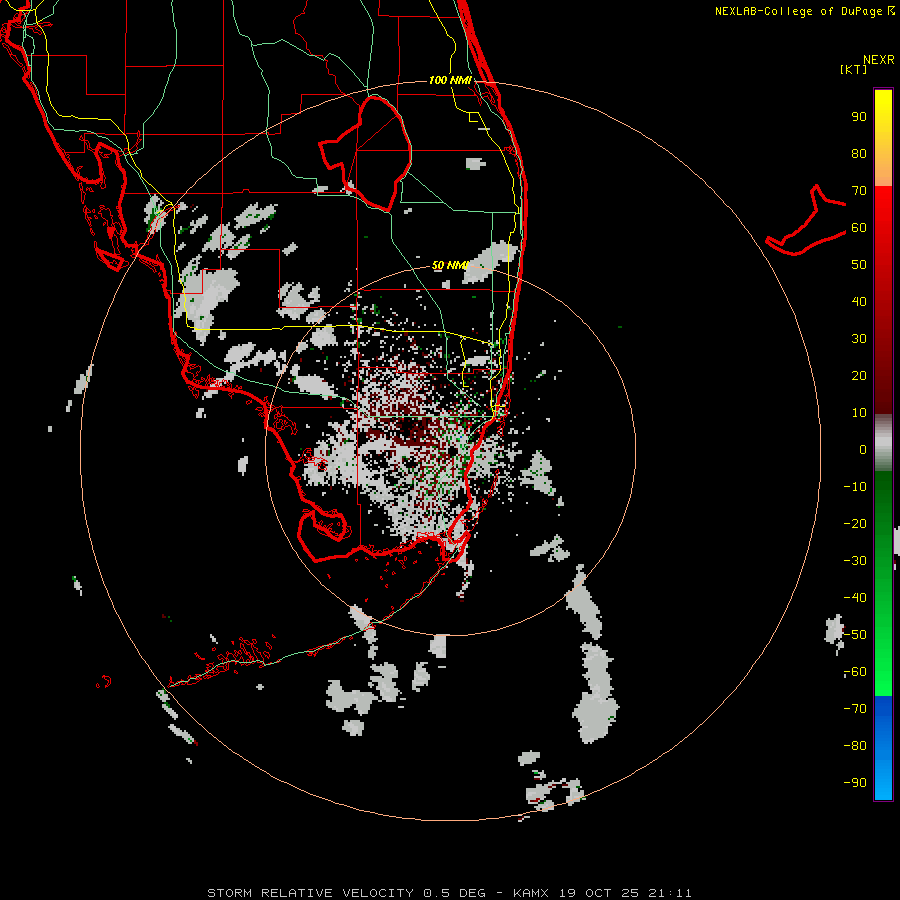Select the 100 NMI range ring label

tap(451, 80)
